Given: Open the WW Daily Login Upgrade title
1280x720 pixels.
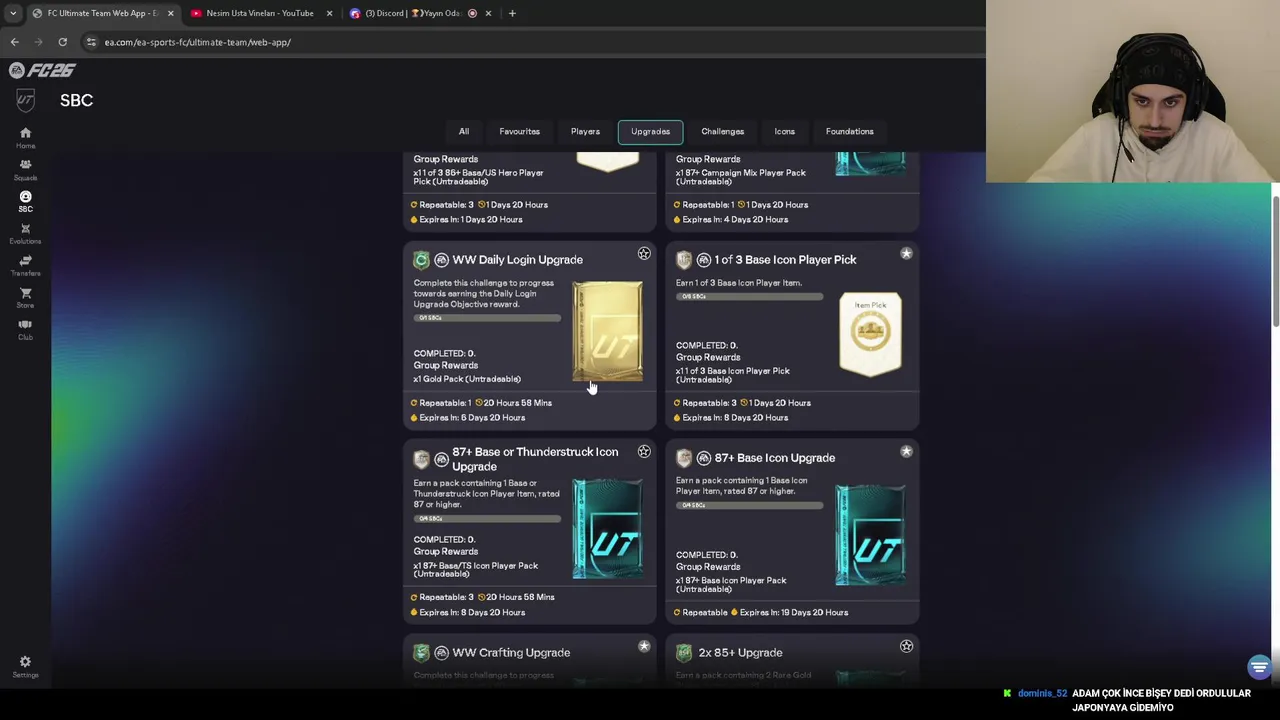Looking at the screenshot, I should (x=517, y=260).
